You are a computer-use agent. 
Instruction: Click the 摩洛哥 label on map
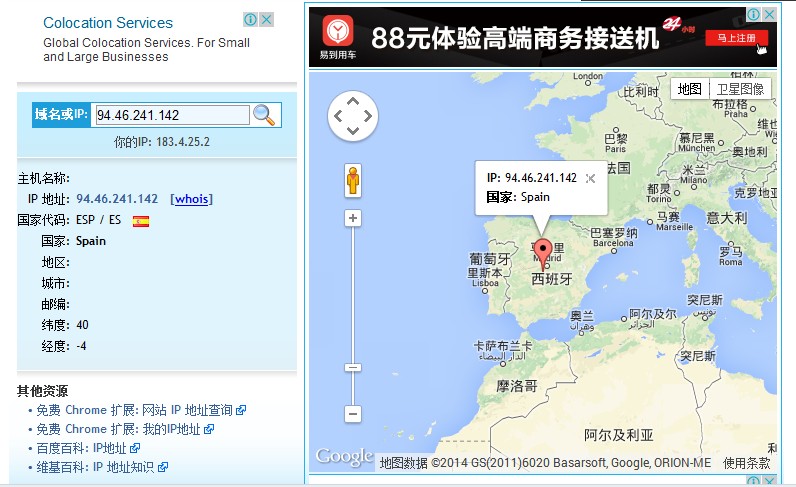point(516,386)
